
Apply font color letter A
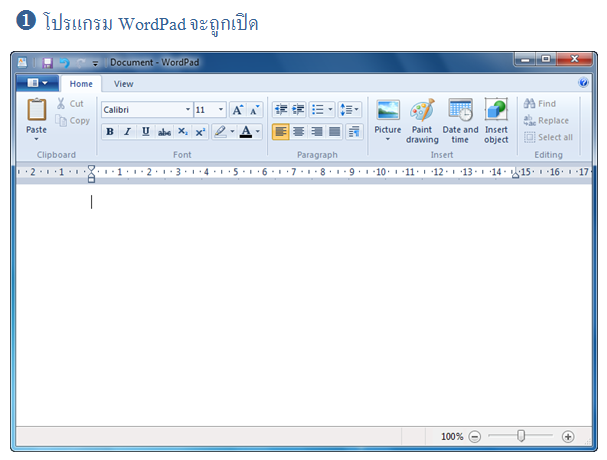click(245, 132)
